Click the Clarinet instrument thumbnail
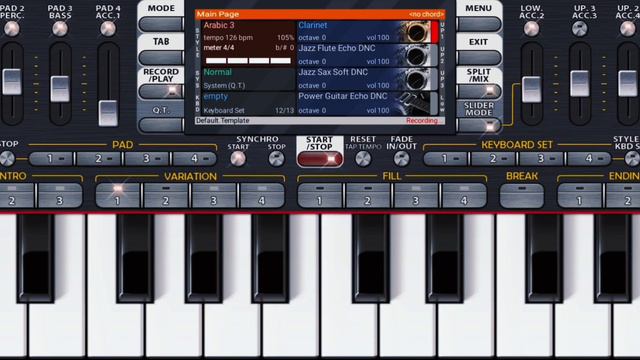The height and width of the screenshot is (360, 640). [415, 31]
